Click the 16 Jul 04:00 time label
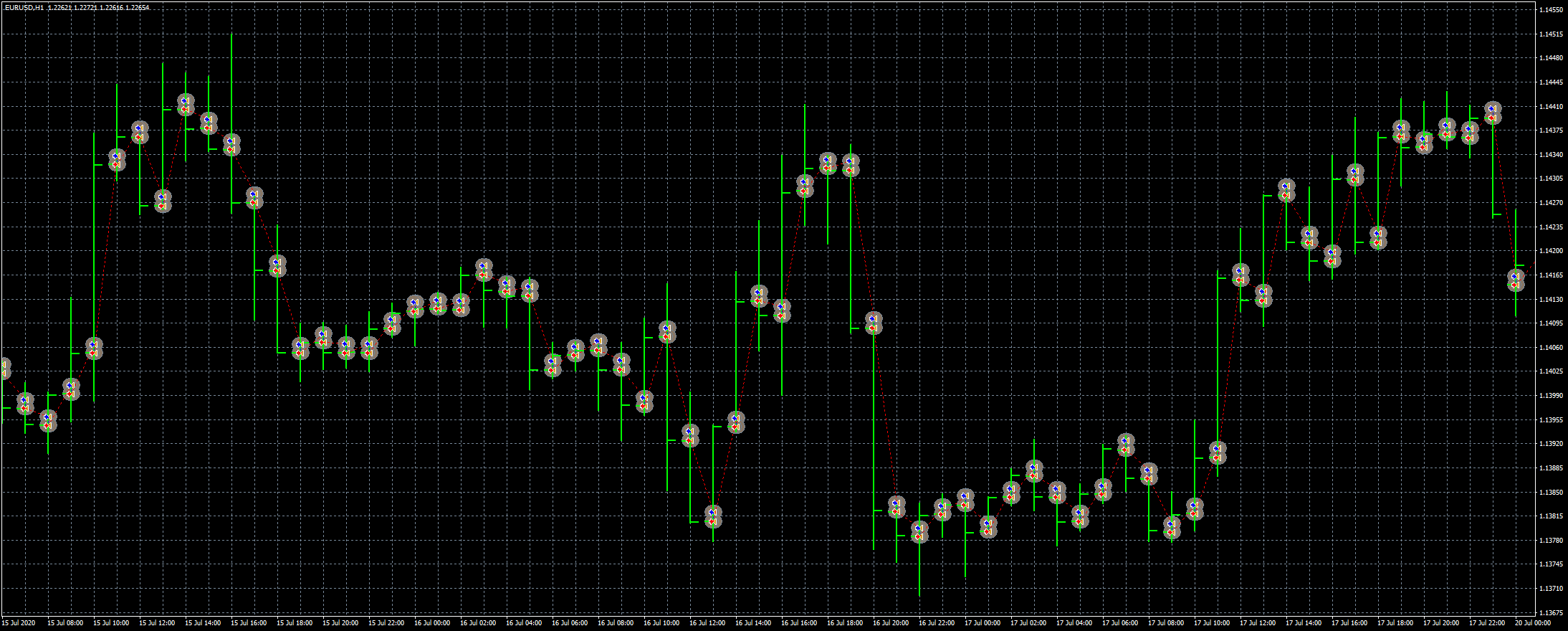This screenshot has height=631, width=1568. tap(524, 623)
